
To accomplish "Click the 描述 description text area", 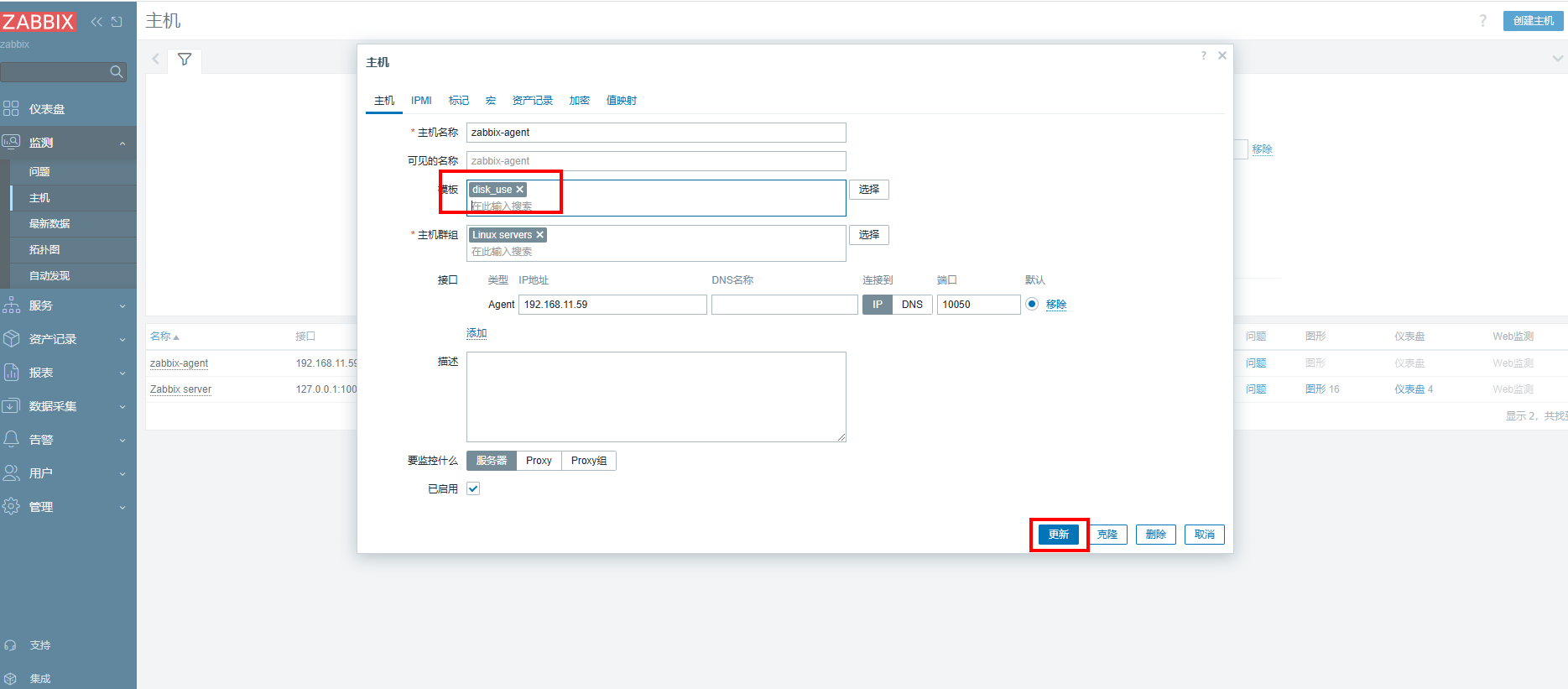I will pyautogui.click(x=656, y=397).
